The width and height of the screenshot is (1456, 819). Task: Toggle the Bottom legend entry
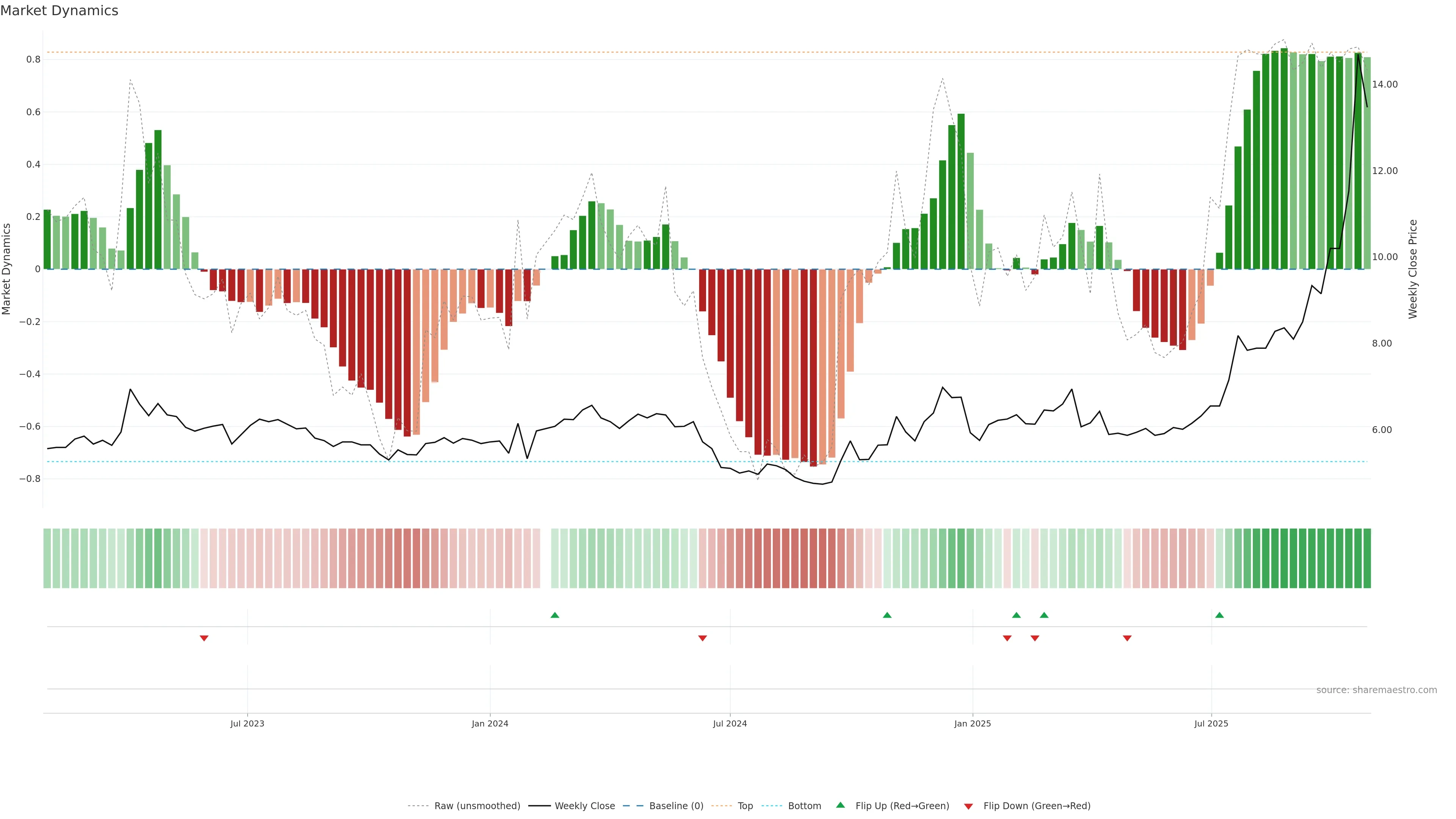tap(804, 806)
